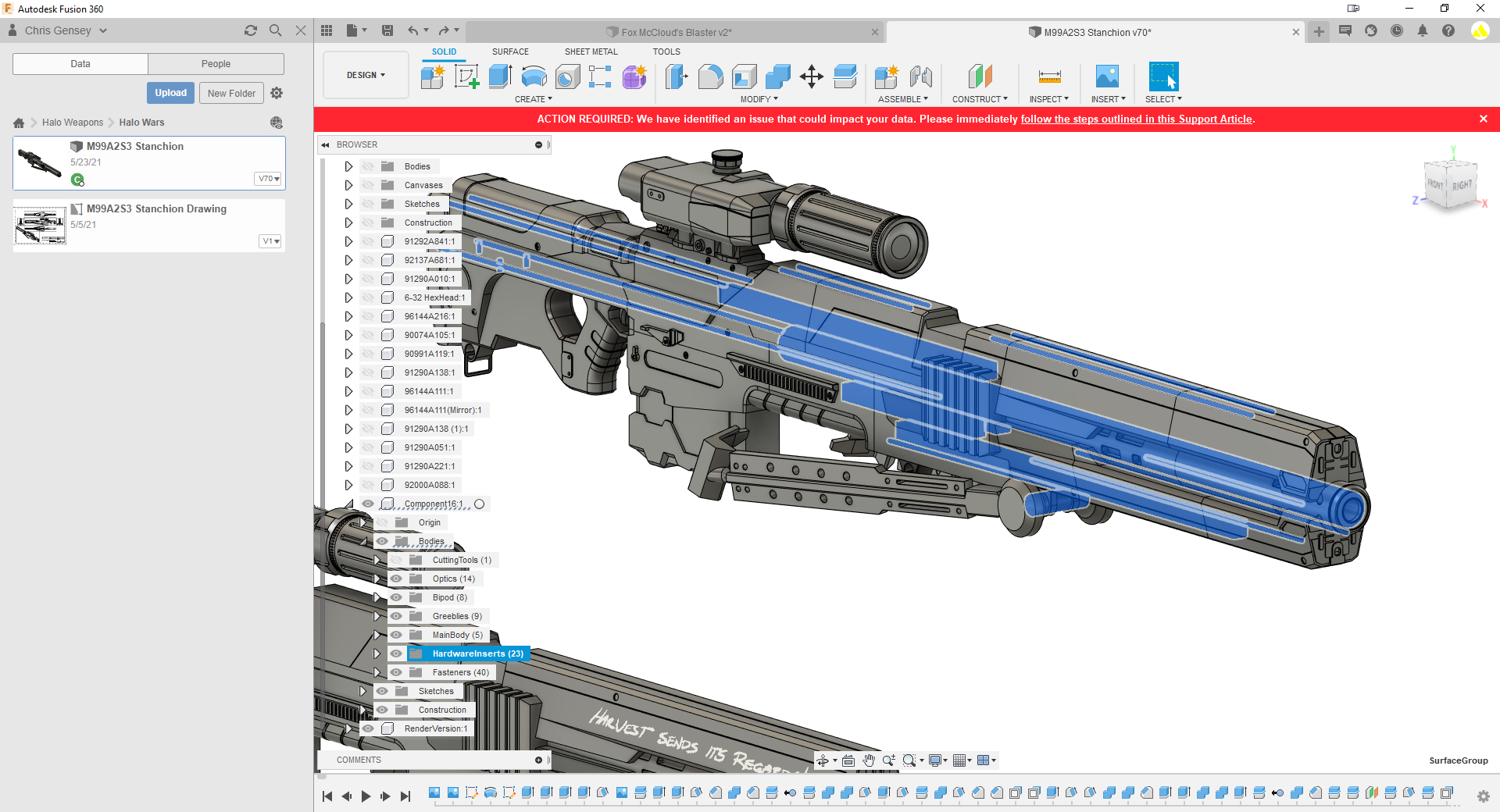Viewport: 1500px width, 812px height.
Task: Select the Data tab
Action: 80,64
